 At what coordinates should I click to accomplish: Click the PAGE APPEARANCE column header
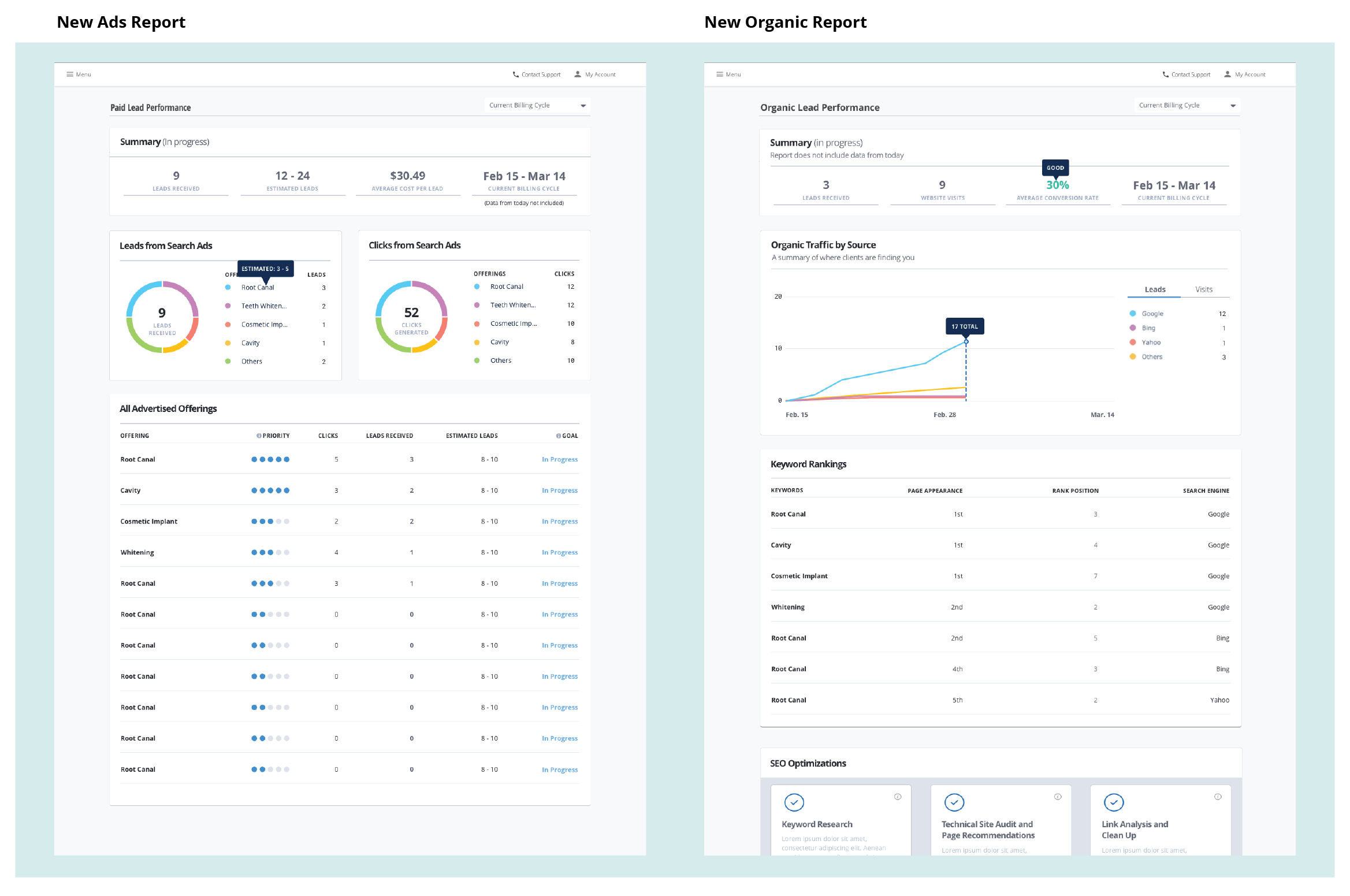click(935, 491)
